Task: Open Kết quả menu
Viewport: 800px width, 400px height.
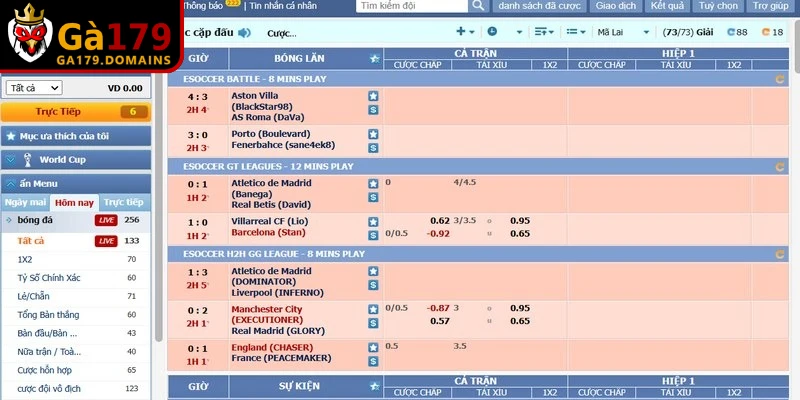Action: pos(667,6)
